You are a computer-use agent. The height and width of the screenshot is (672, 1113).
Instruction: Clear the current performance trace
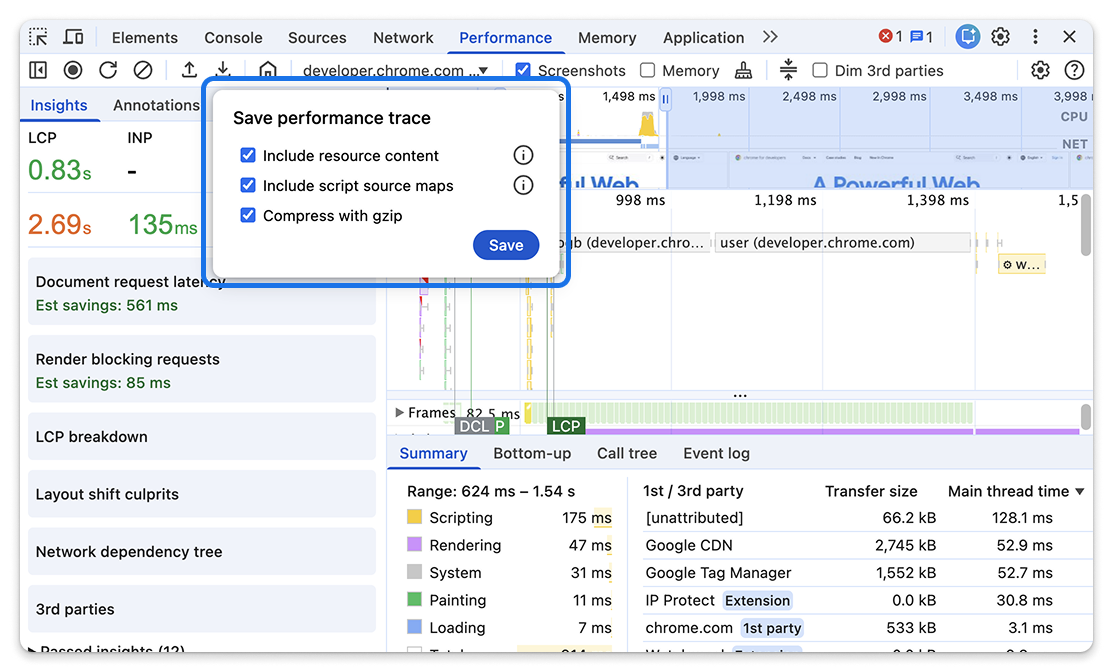click(x=142, y=70)
